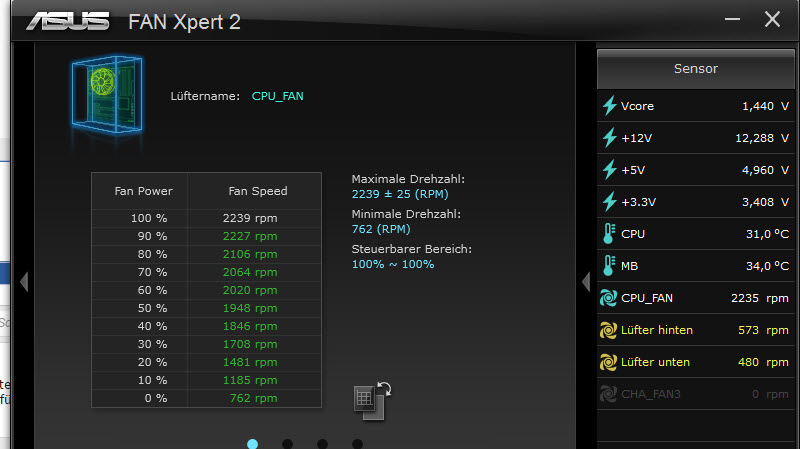Click the Lüfter hinten yellow fan icon
This screenshot has width=800, height=449.
coord(608,330)
